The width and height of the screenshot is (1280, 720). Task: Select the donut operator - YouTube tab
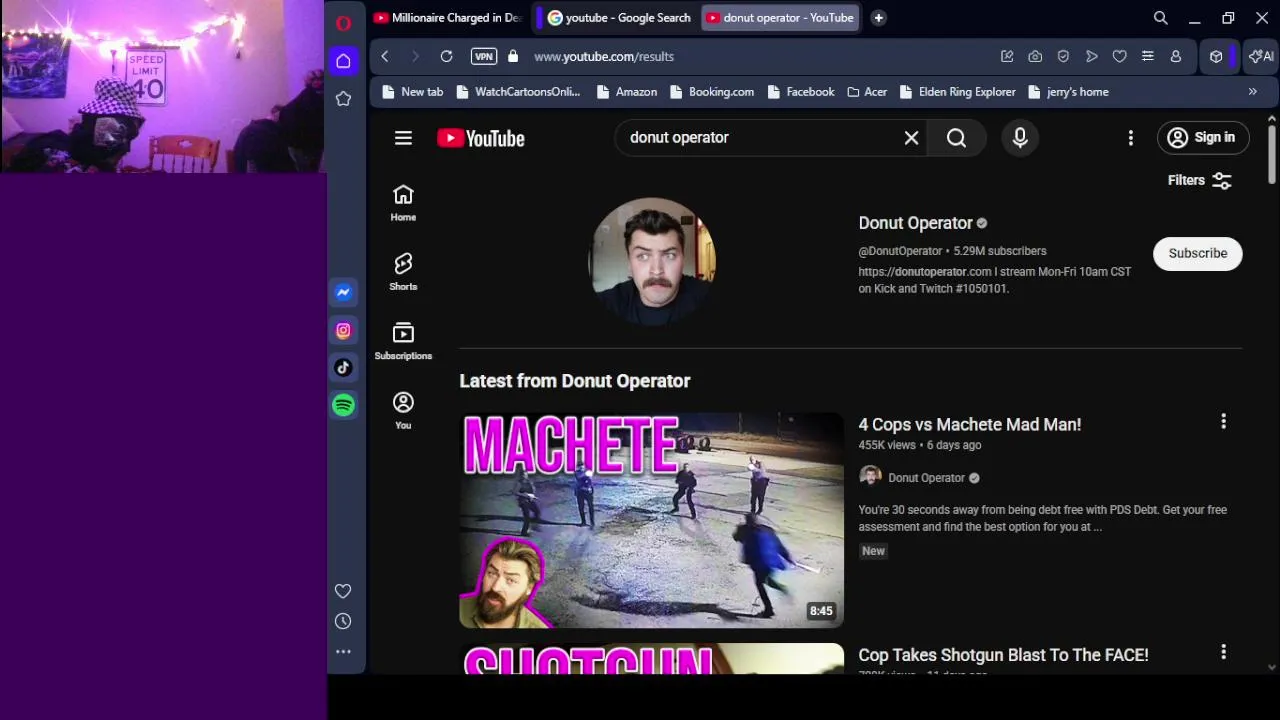coord(780,18)
